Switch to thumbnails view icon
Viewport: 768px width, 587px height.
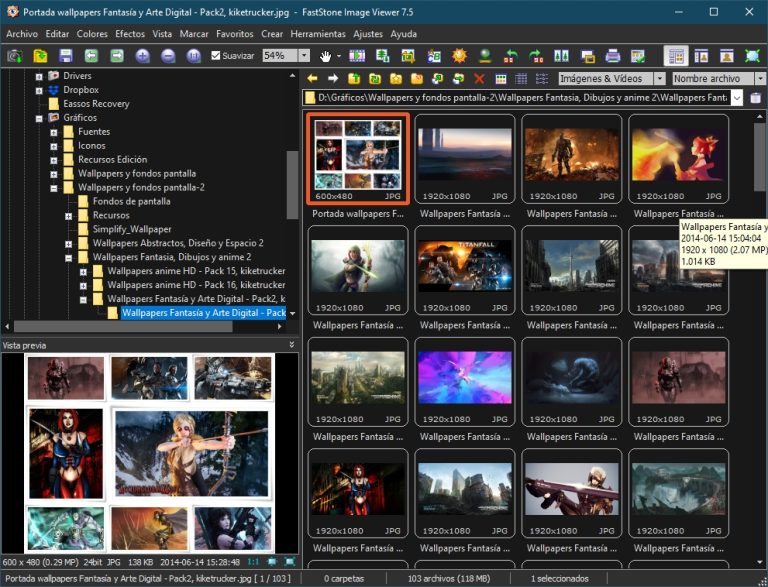[x=501, y=78]
